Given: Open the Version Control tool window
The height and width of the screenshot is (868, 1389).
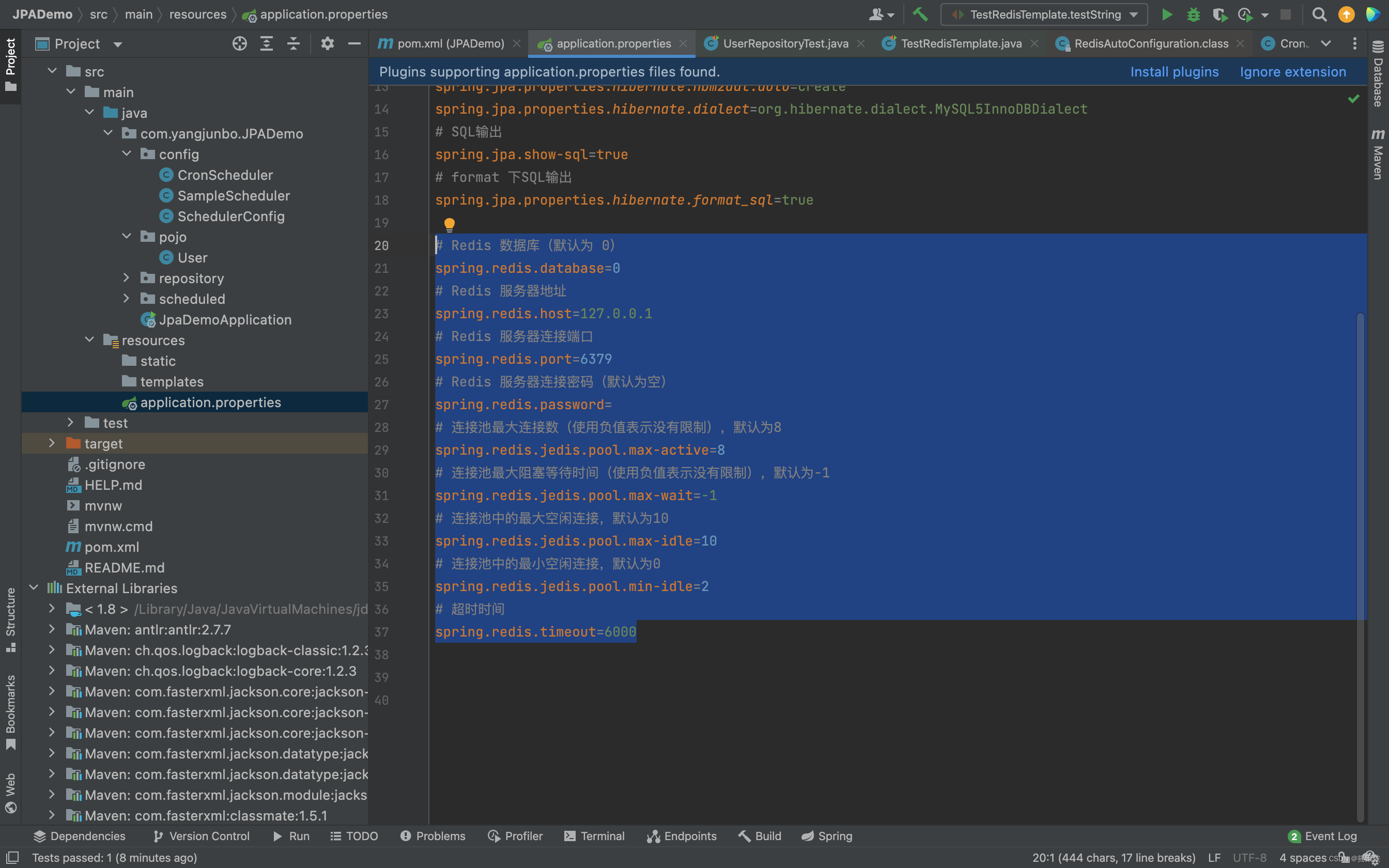Looking at the screenshot, I should tap(202, 836).
